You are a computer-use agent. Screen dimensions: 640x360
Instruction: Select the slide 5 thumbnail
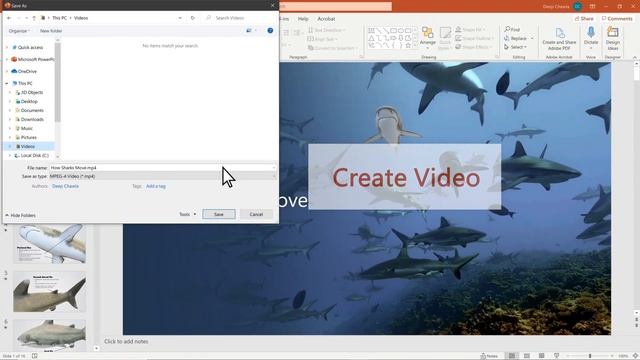50,292
